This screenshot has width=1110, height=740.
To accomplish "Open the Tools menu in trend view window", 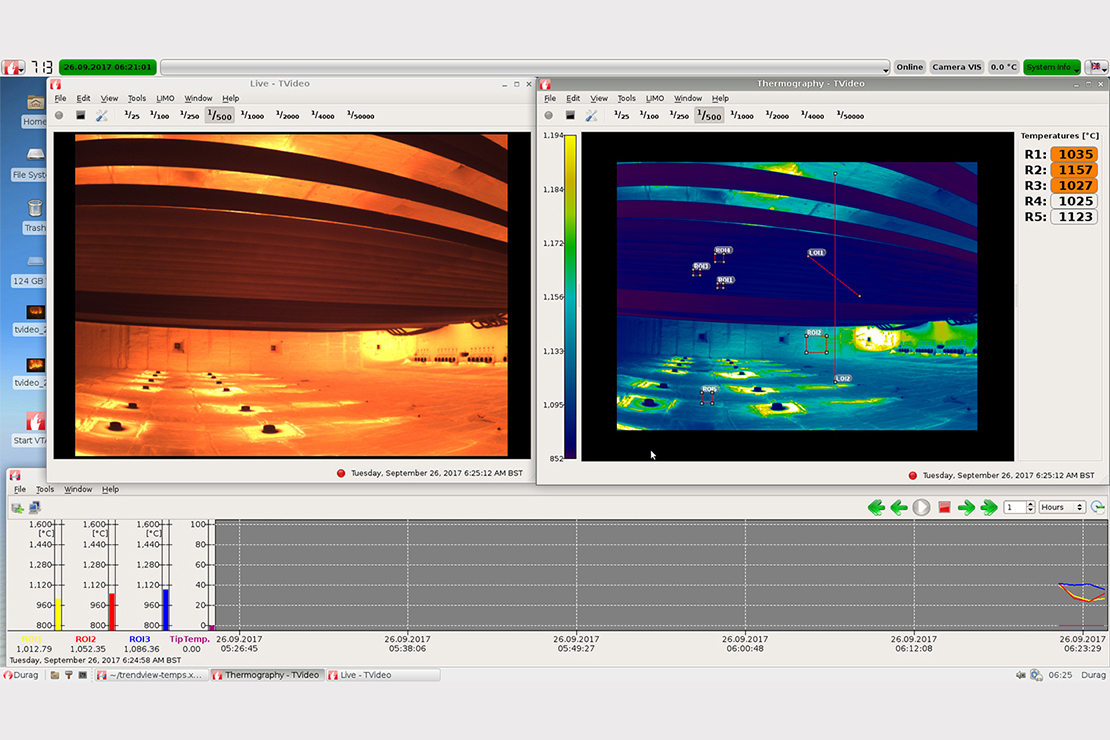I will tap(45, 489).
